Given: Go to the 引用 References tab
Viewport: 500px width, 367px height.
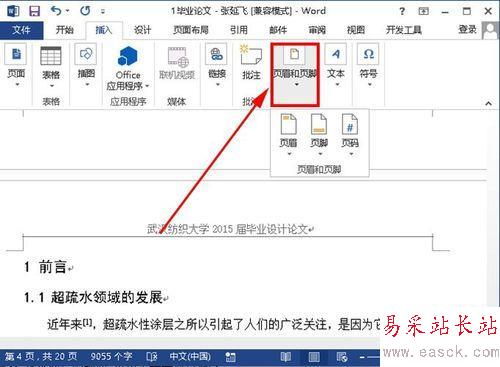Looking at the screenshot, I should [239, 30].
